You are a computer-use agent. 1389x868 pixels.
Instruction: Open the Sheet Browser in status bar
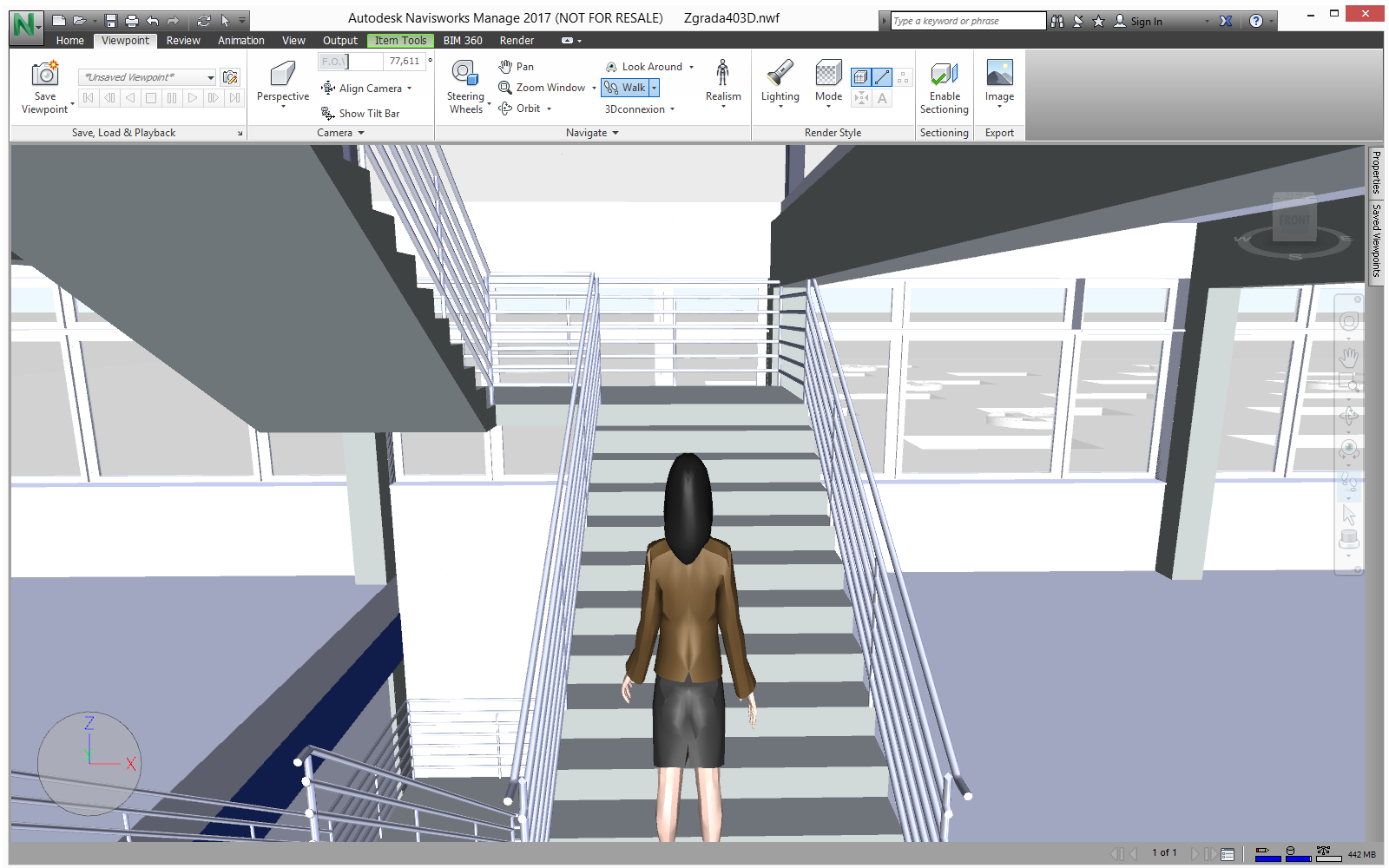click(1228, 854)
